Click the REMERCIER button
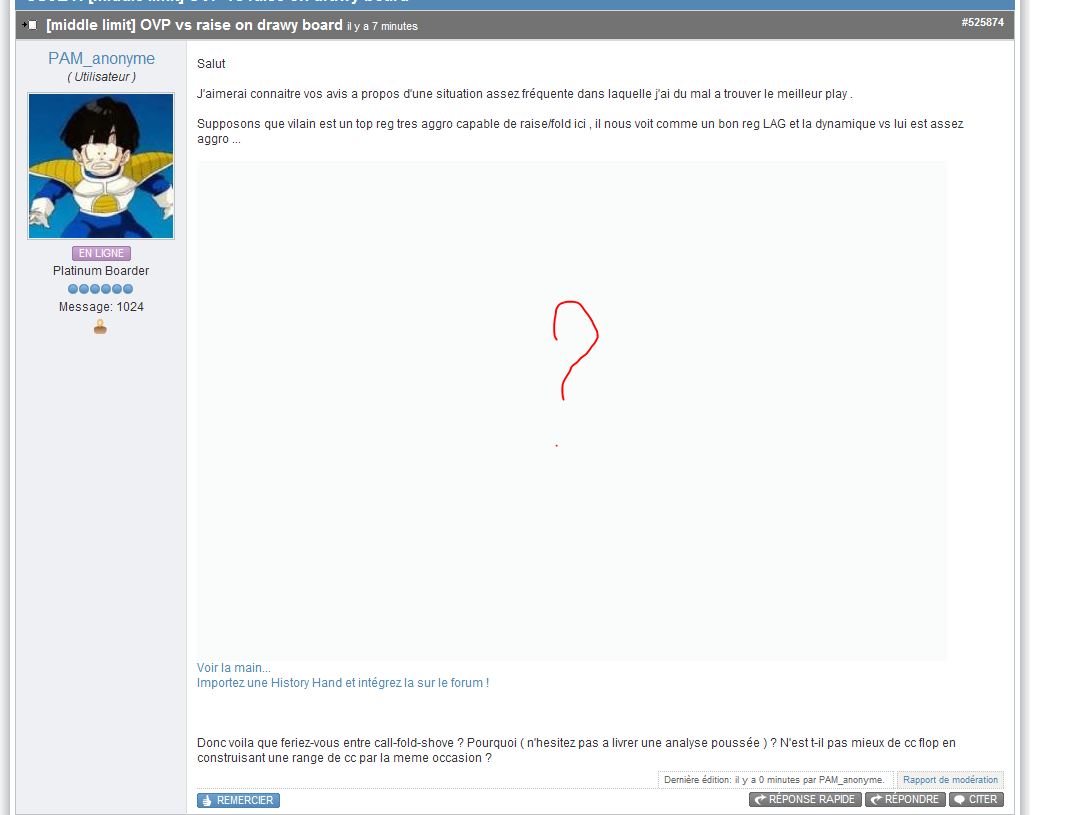The height and width of the screenshot is (815, 1074). click(x=238, y=800)
